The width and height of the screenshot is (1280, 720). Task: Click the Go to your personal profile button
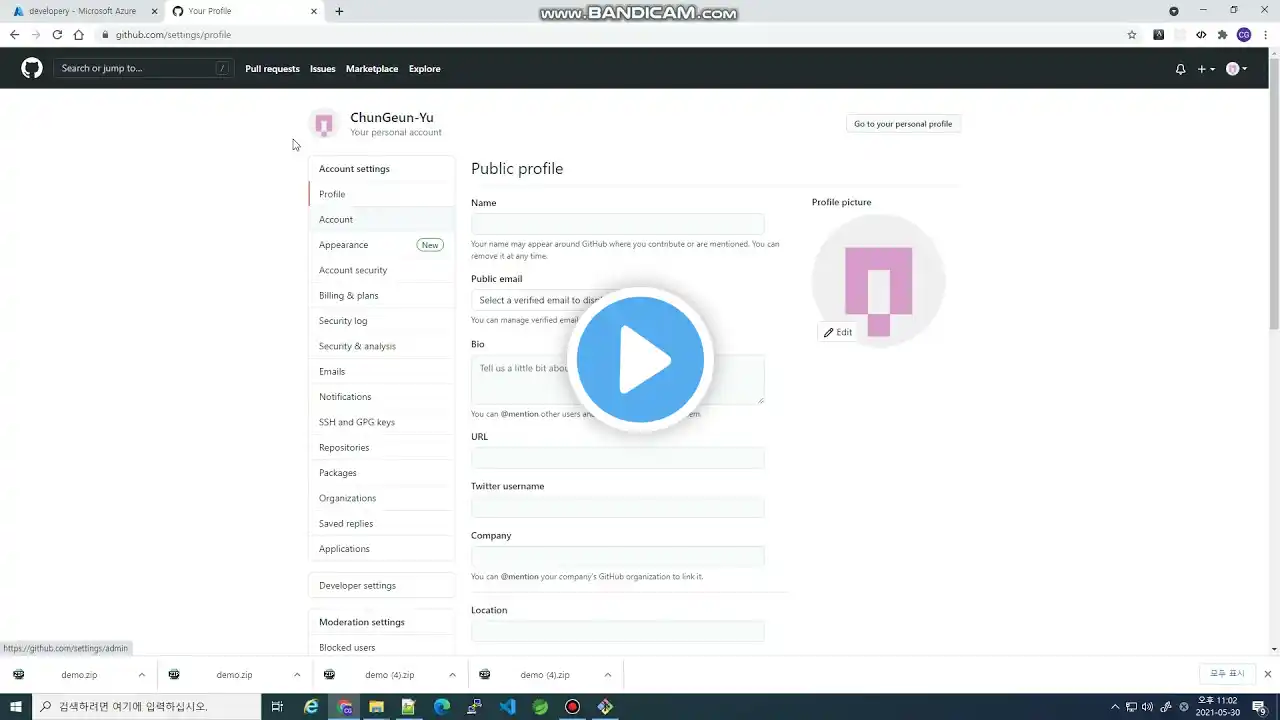click(x=903, y=124)
